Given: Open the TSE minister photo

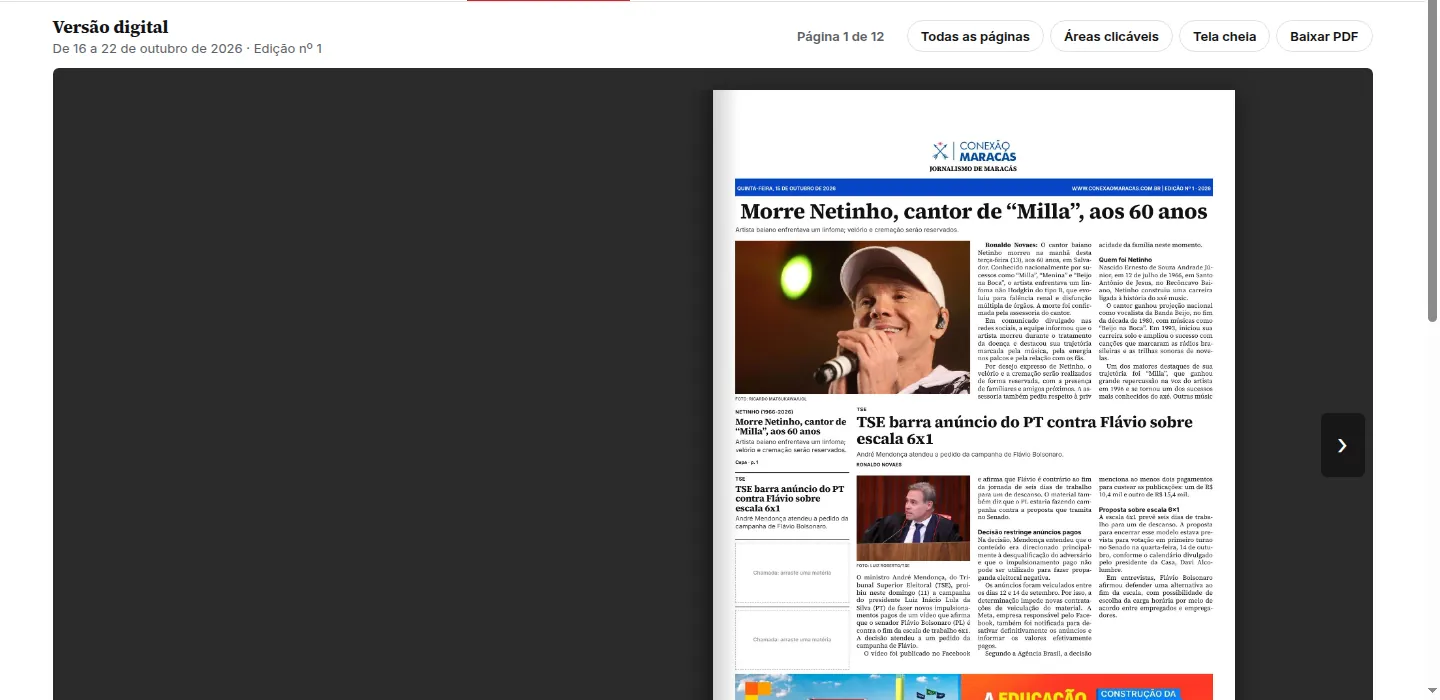Looking at the screenshot, I should point(913,518).
